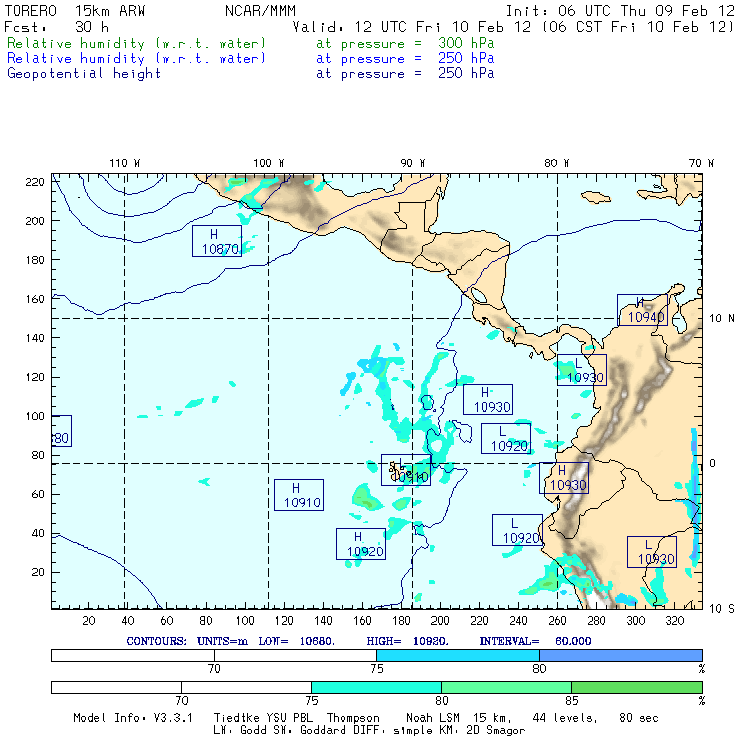Click the '300' x-axis tick label

(636, 621)
